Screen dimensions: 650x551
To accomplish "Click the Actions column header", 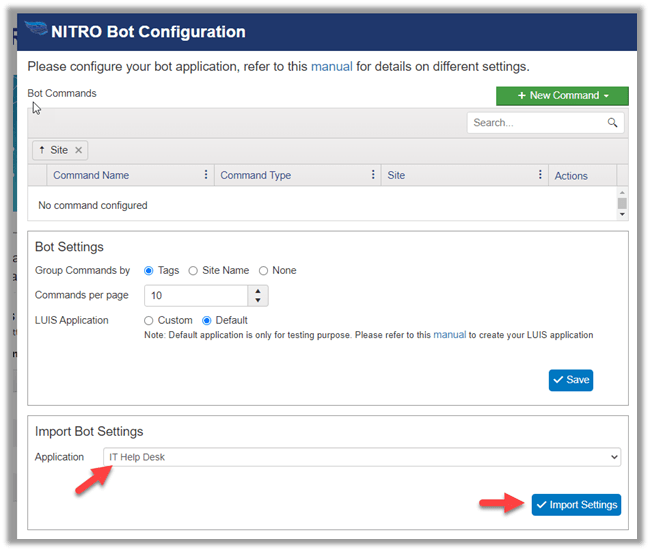I will point(571,176).
